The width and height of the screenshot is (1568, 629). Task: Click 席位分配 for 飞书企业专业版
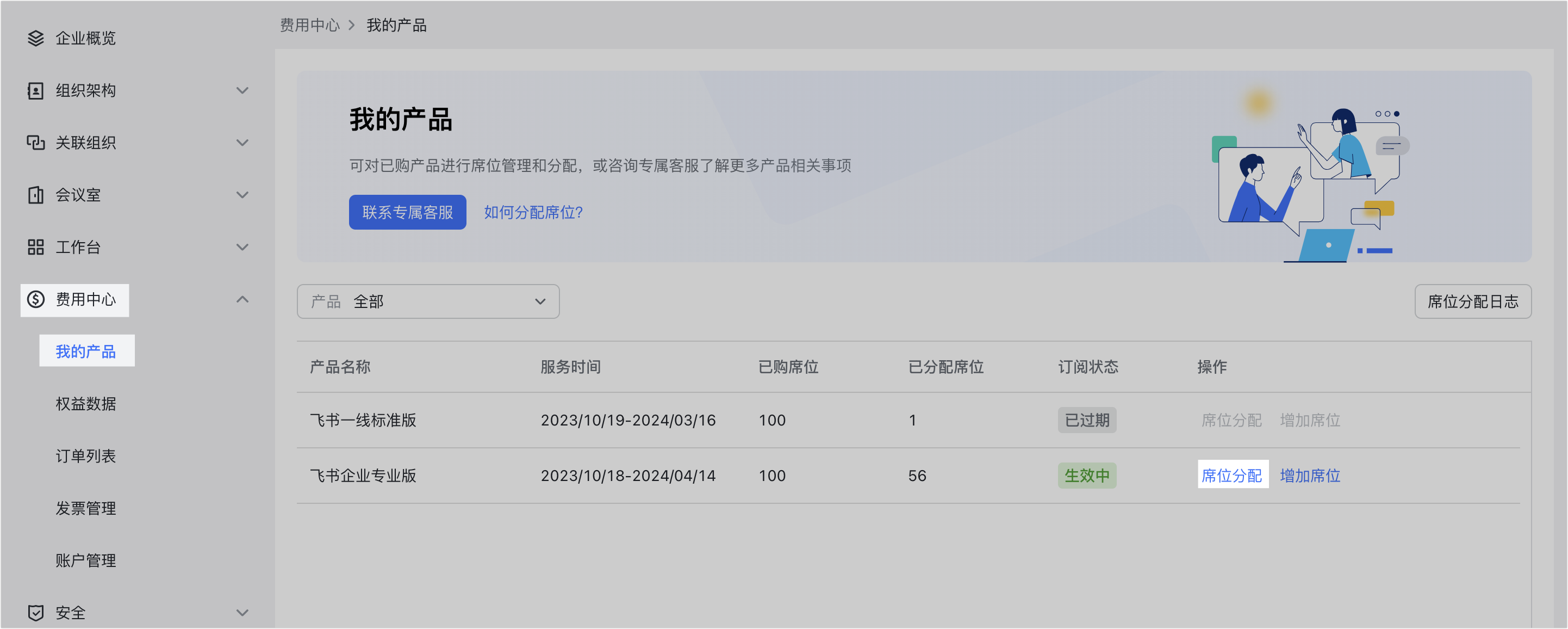click(x=1231, y=476)
